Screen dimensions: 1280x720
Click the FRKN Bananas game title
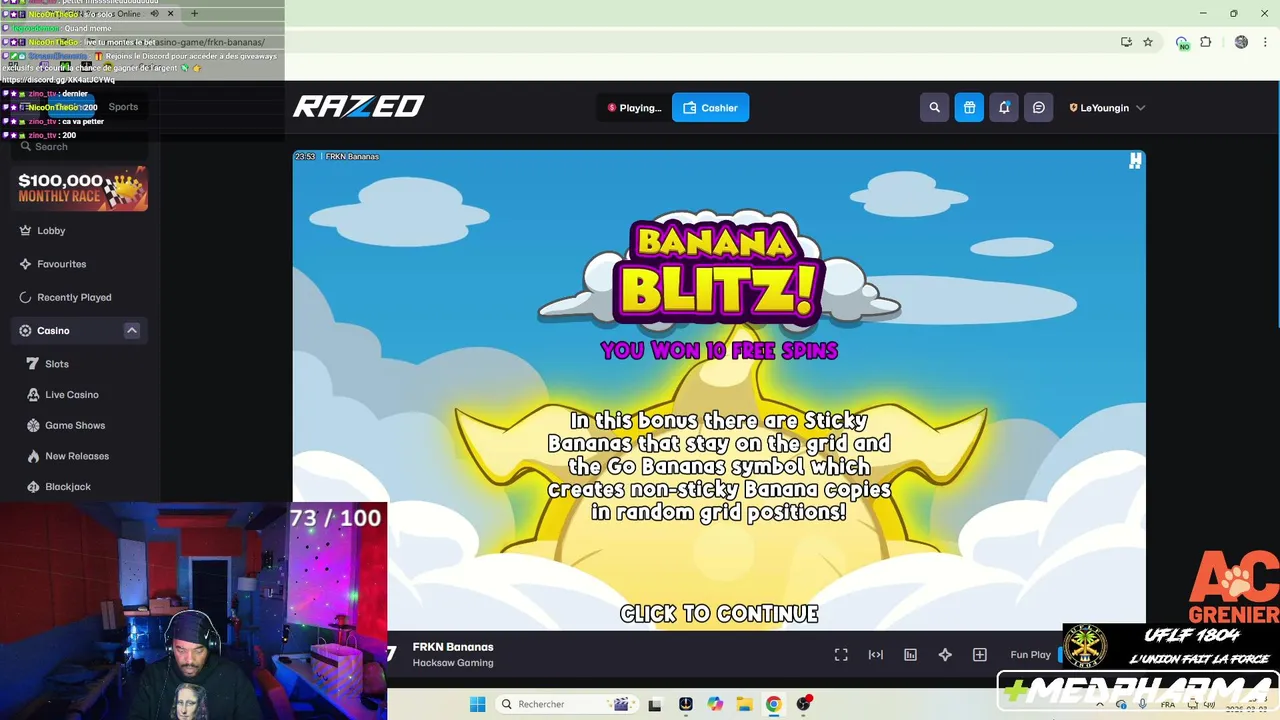pos(453,647)
